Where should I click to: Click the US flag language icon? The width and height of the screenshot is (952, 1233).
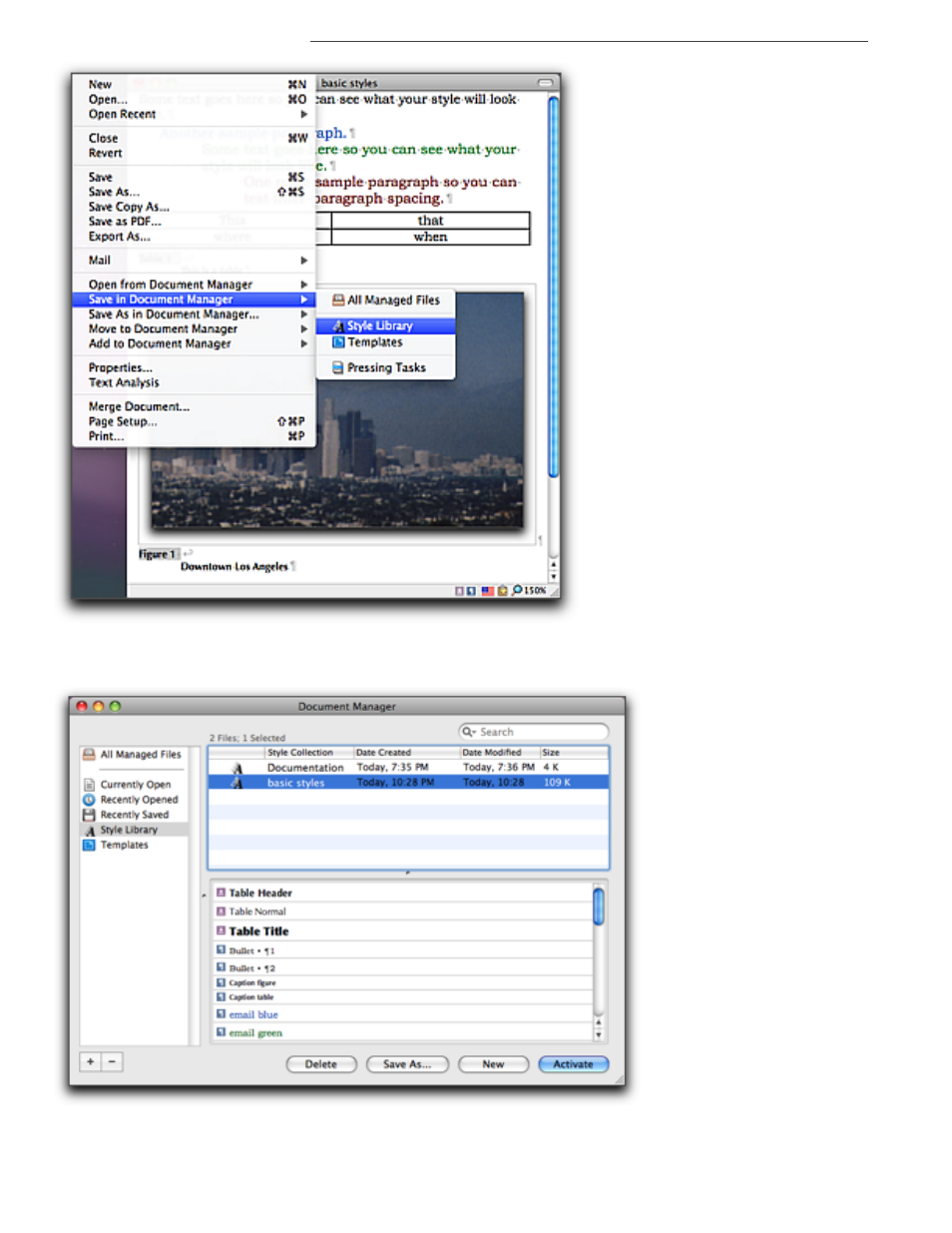pyautogui.click(x=487, y=591)
